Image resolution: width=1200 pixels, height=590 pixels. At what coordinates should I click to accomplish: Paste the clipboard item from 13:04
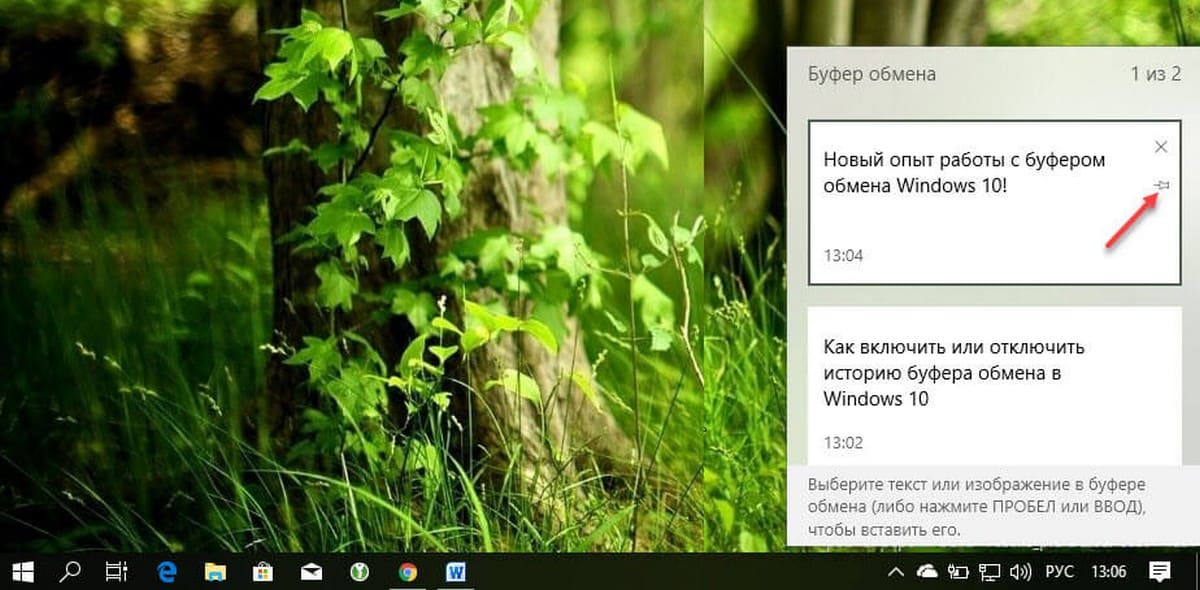pyautogui.click(x=995, y=203)
